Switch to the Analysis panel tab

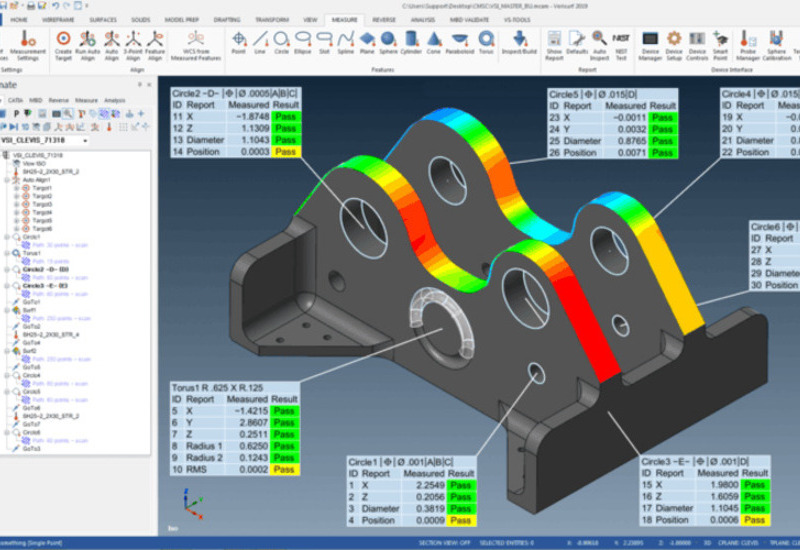click(115, 101)
